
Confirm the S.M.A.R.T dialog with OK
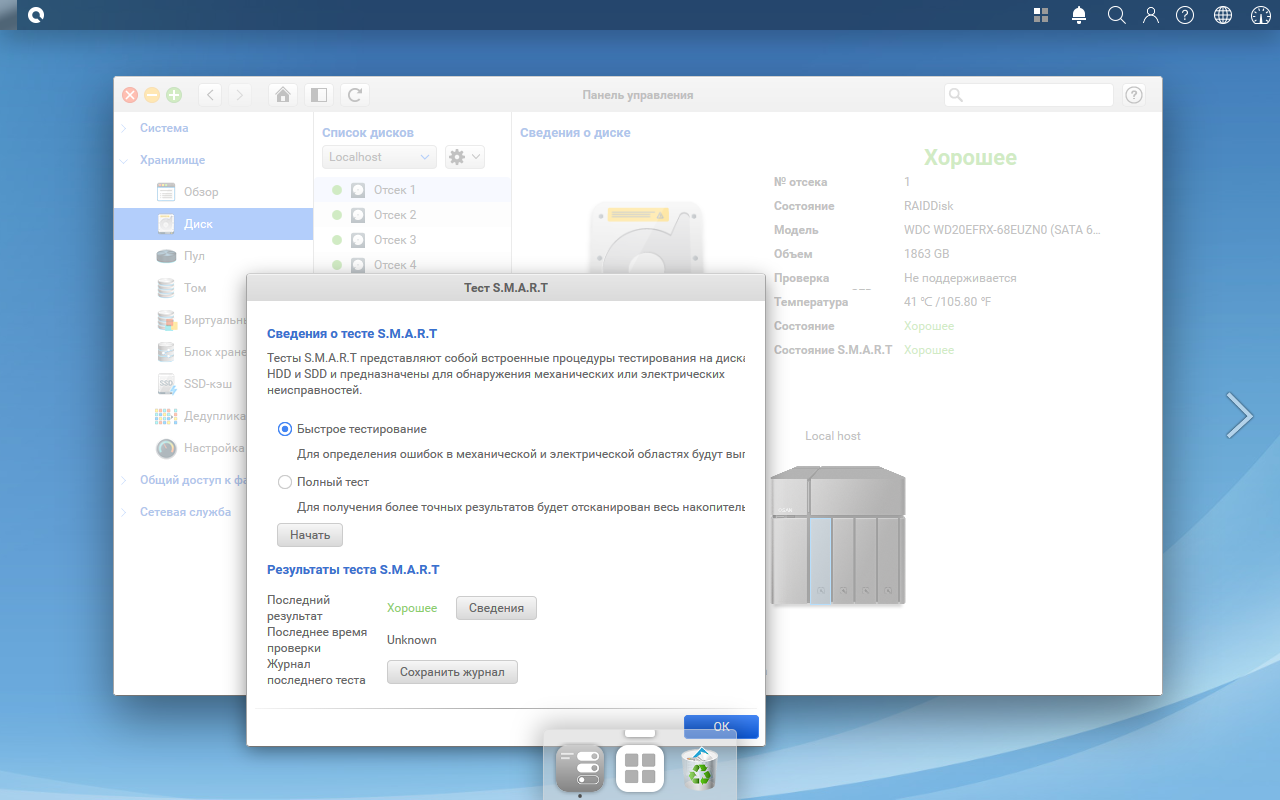(x=721, y=727)
